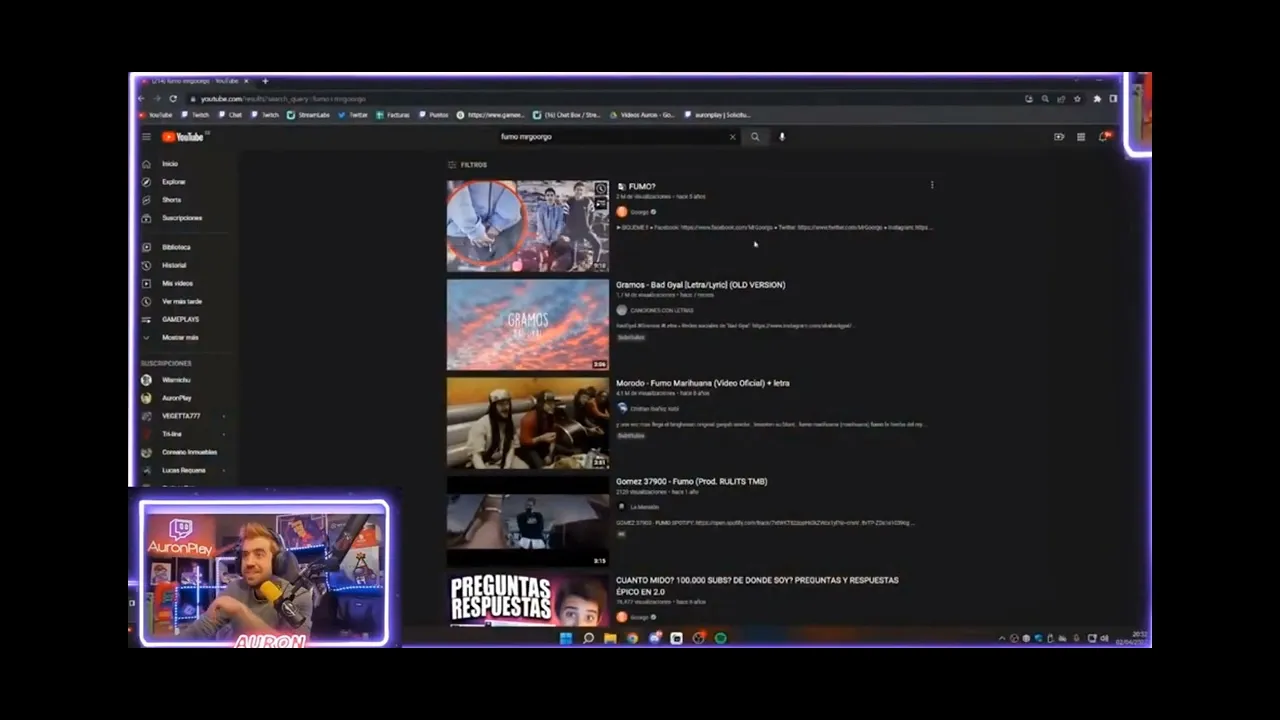The height and width of the screenshot is (720, 1280).
Task: Open a new browser tab
Action: pyautogui.click(x=265, y=81)
